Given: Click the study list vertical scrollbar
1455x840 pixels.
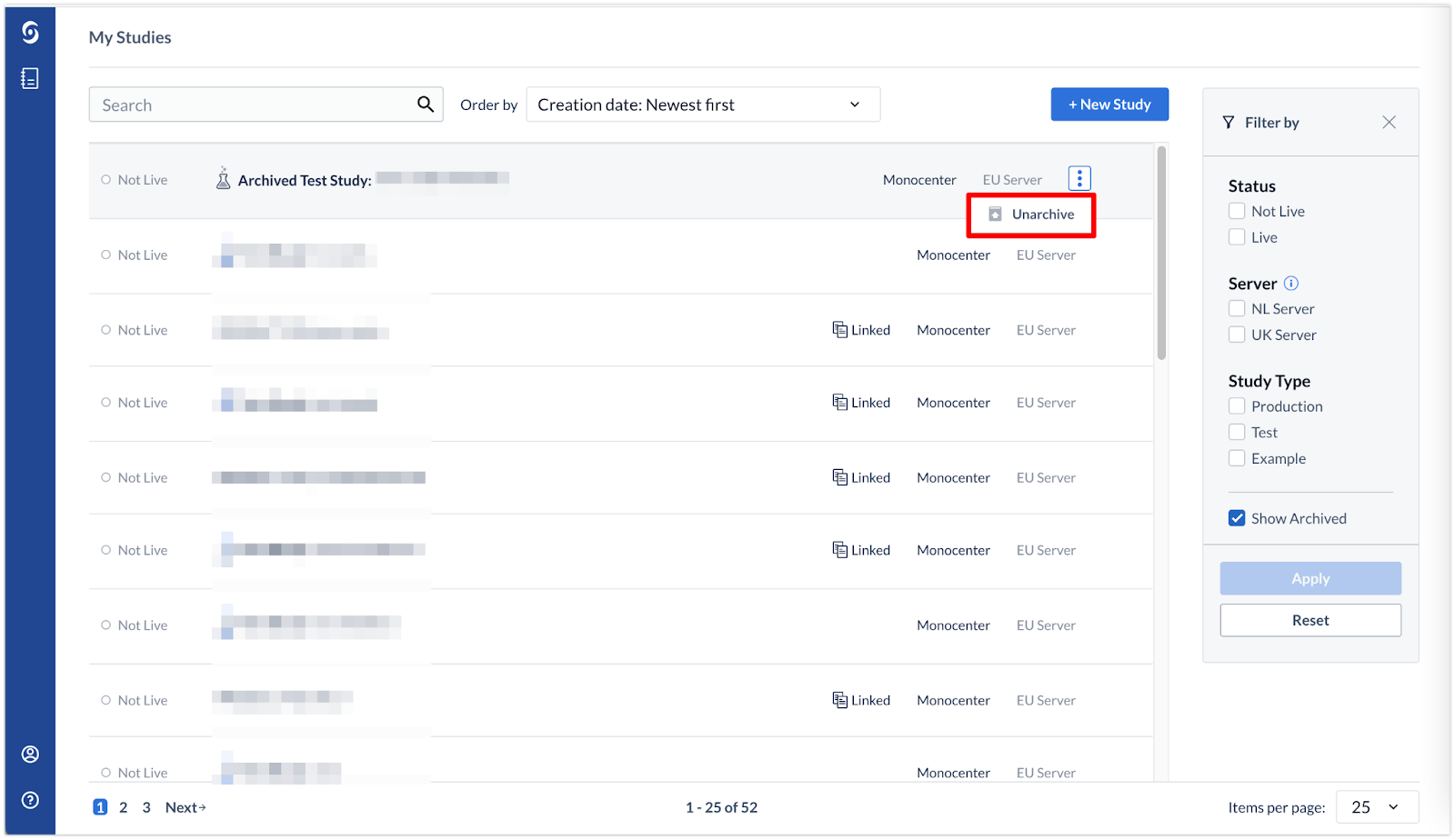Looking at the screenshot, I should click(1161, 253).
